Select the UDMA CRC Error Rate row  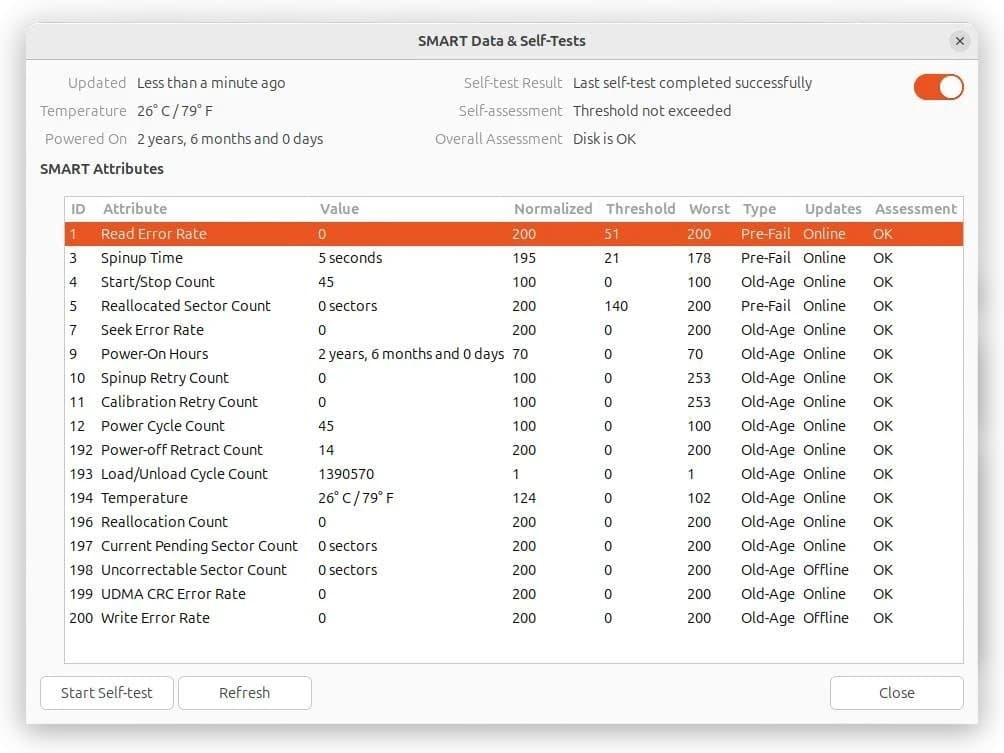point(300,593)
